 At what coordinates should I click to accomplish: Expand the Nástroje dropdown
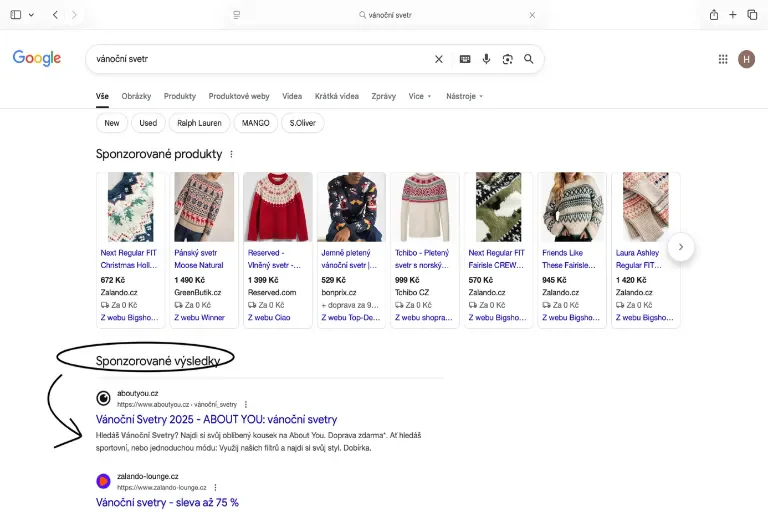coord(464,96)
